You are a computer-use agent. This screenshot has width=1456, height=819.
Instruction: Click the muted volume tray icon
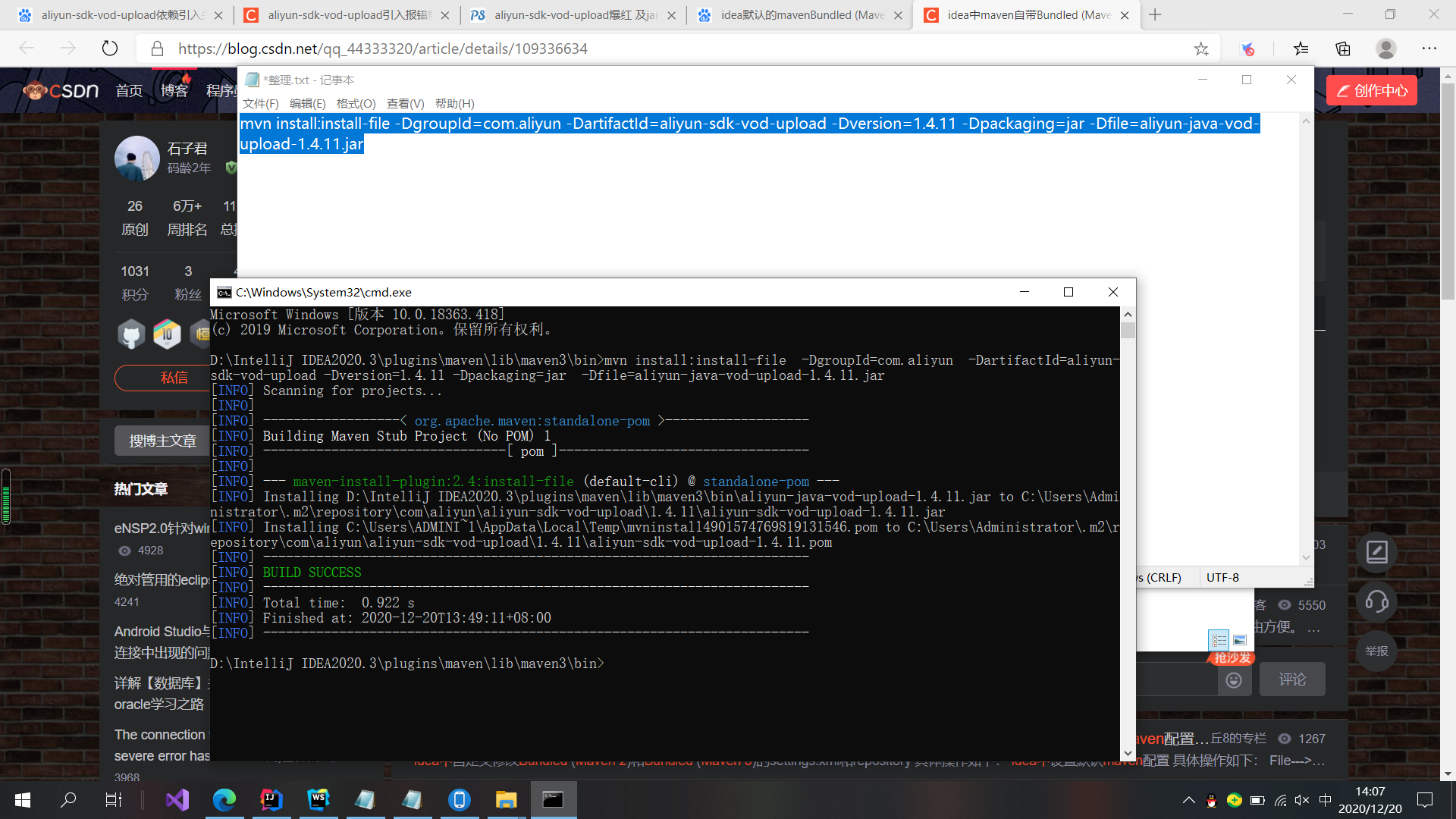click(x=1302, y=800)
